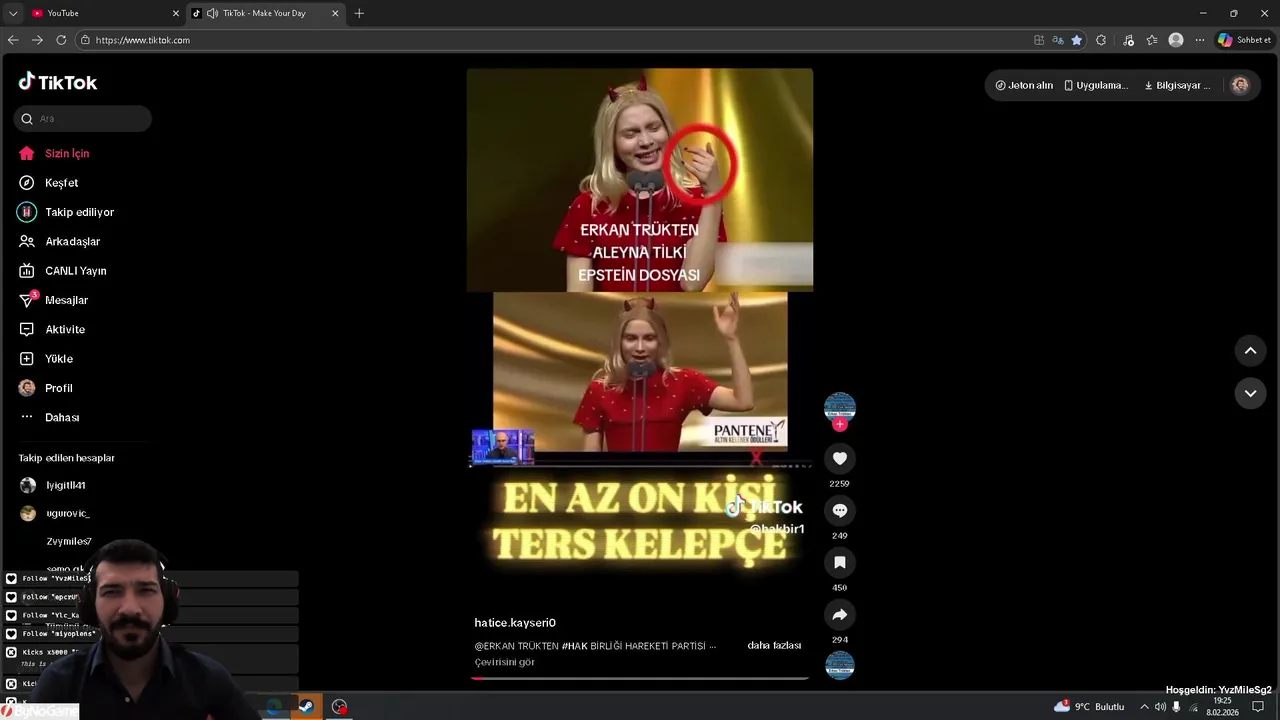Screen dimensions: 1280x720
Task: Open taskbar clock showing 19:25
Action: (x=1222, y=707)
